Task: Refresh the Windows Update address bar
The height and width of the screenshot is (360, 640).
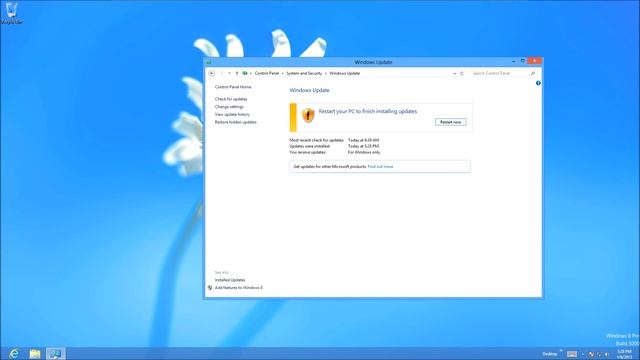Action: (462, 73)
